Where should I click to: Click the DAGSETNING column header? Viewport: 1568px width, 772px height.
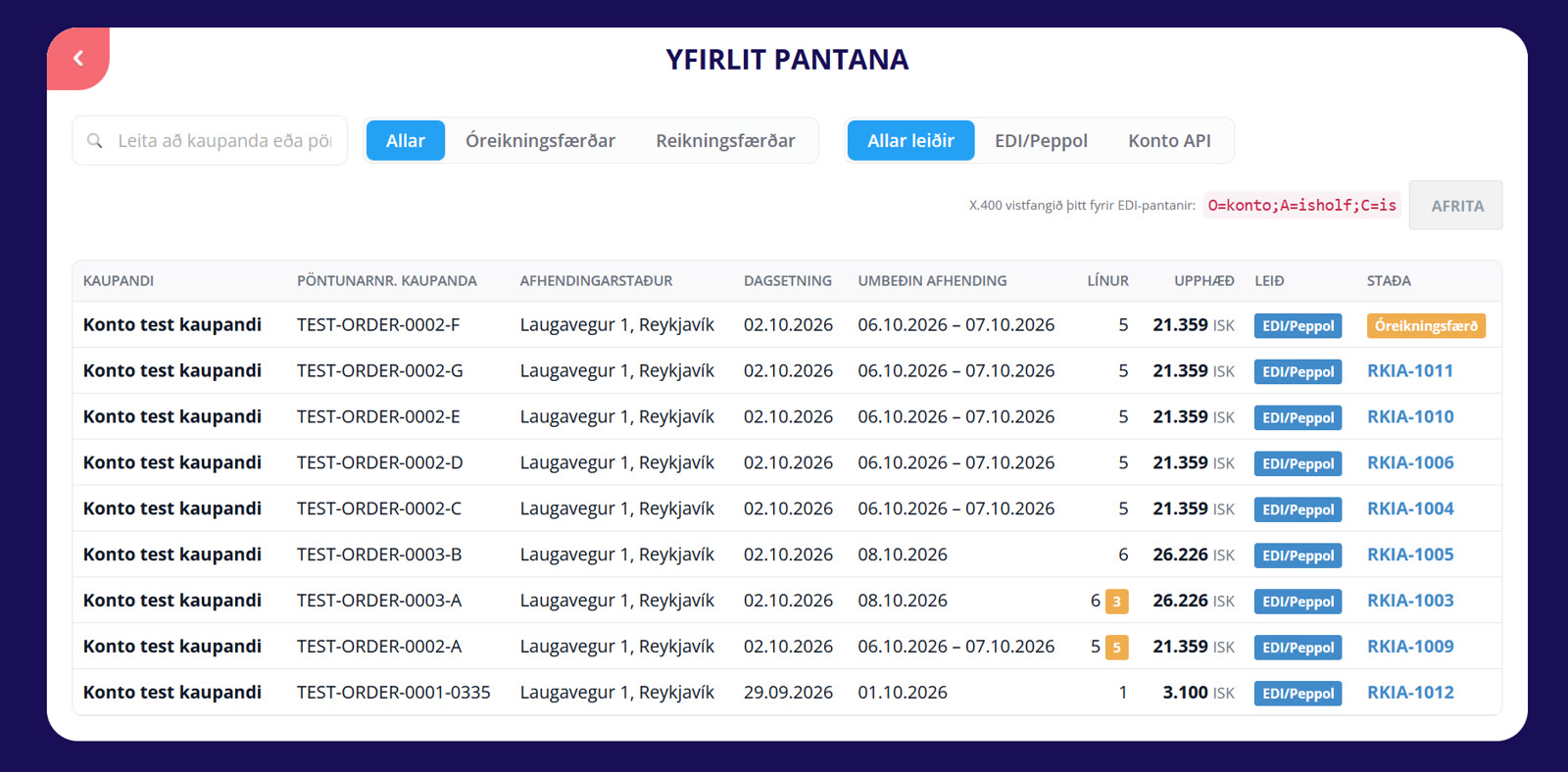(x=788, y=281)
